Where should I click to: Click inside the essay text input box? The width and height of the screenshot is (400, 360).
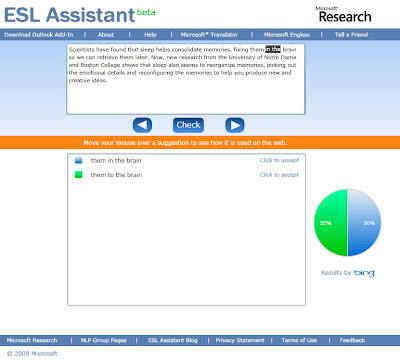coord(186,79)
